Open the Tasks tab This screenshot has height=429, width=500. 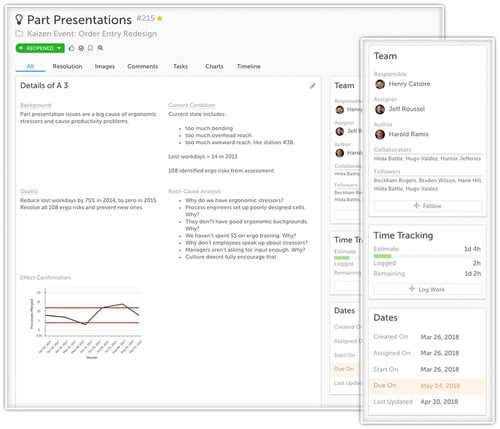tap(180, 66)
